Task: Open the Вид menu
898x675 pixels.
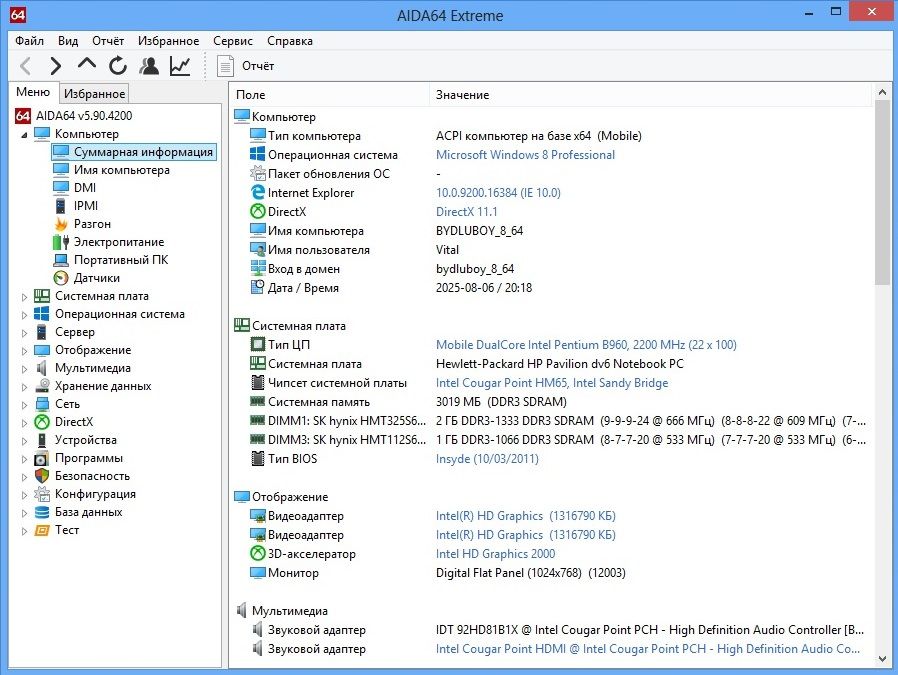Action: [x=68, y=41]
